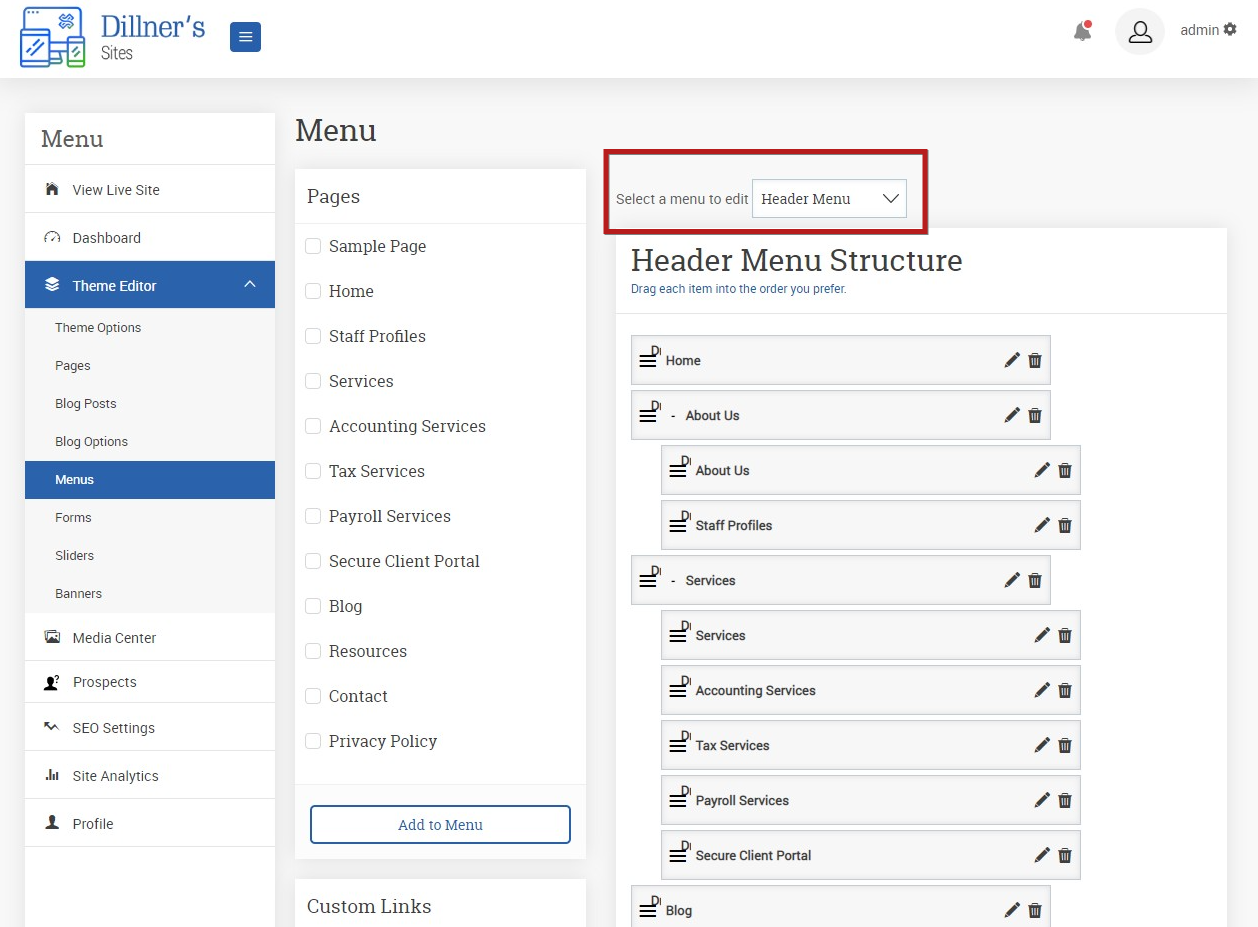Check the Payroll Services page checkbox
Image resolution: width=1258 pixels, height=927 pixels.
[313, 516]
